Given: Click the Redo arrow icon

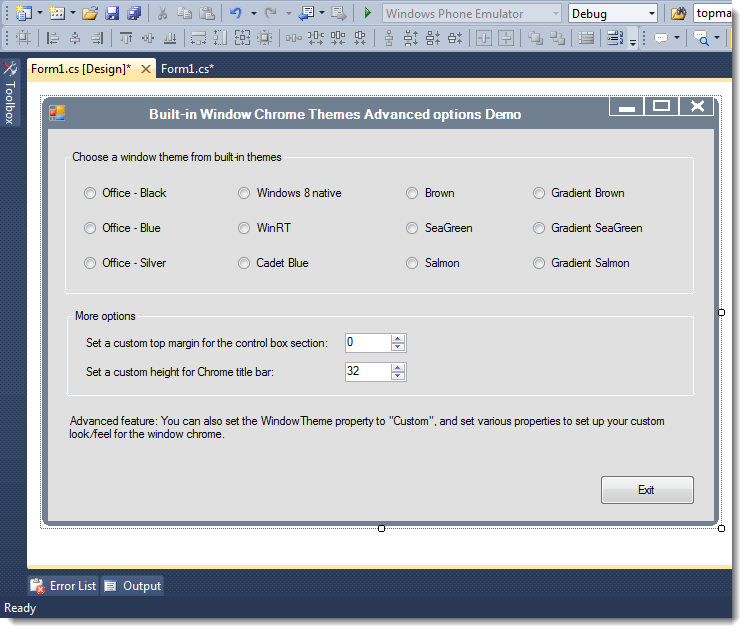Looking at the screenshot, I should (x=271, y=13).
